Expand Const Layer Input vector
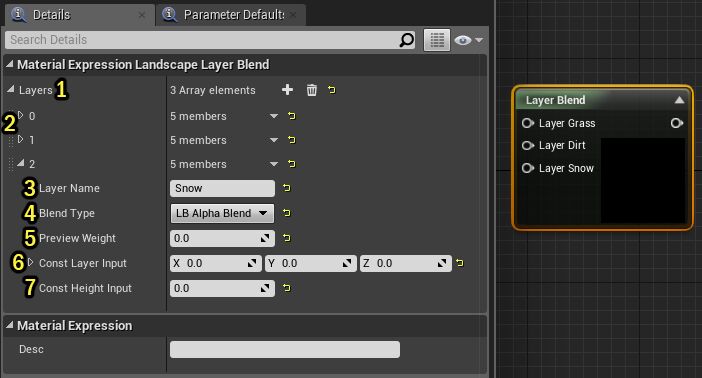Image resolution: width=702 pixels, height=378 pixels. 30,262
